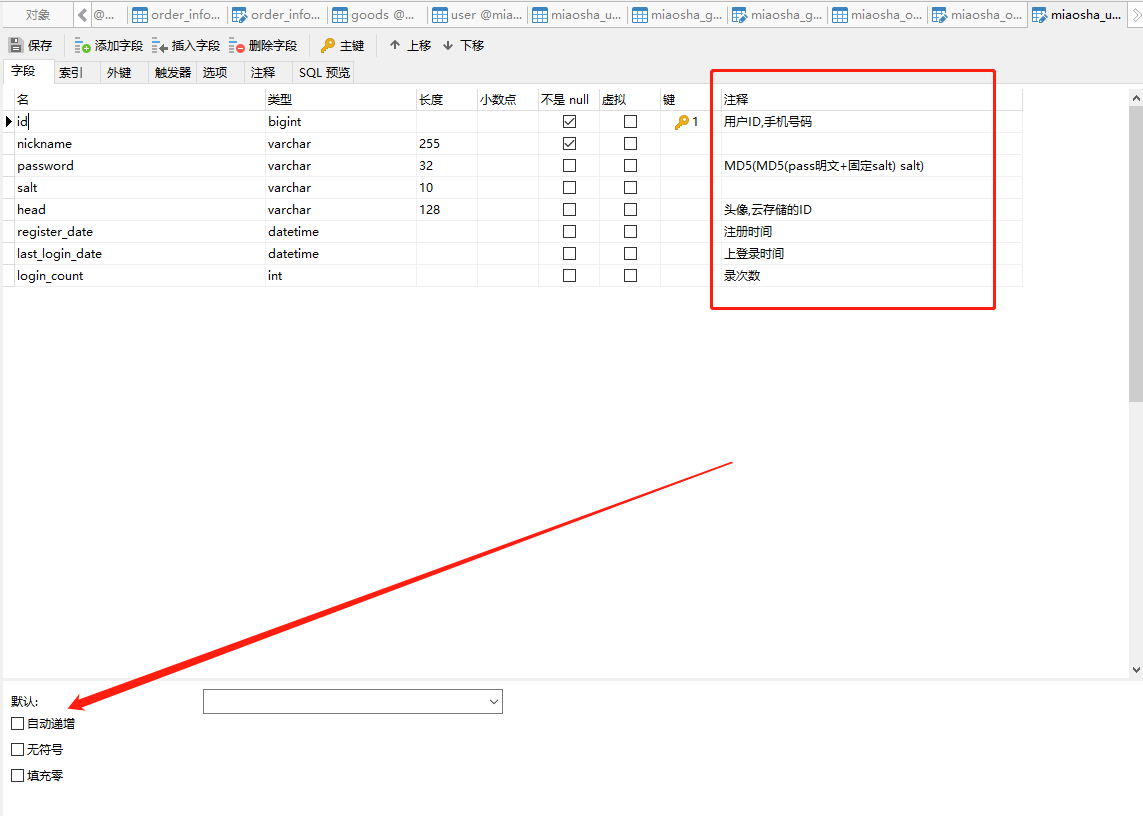The width and height of the screenshot is (1143, 816).
Task: Click the comment 注册时间
Action: pos(748,231)
